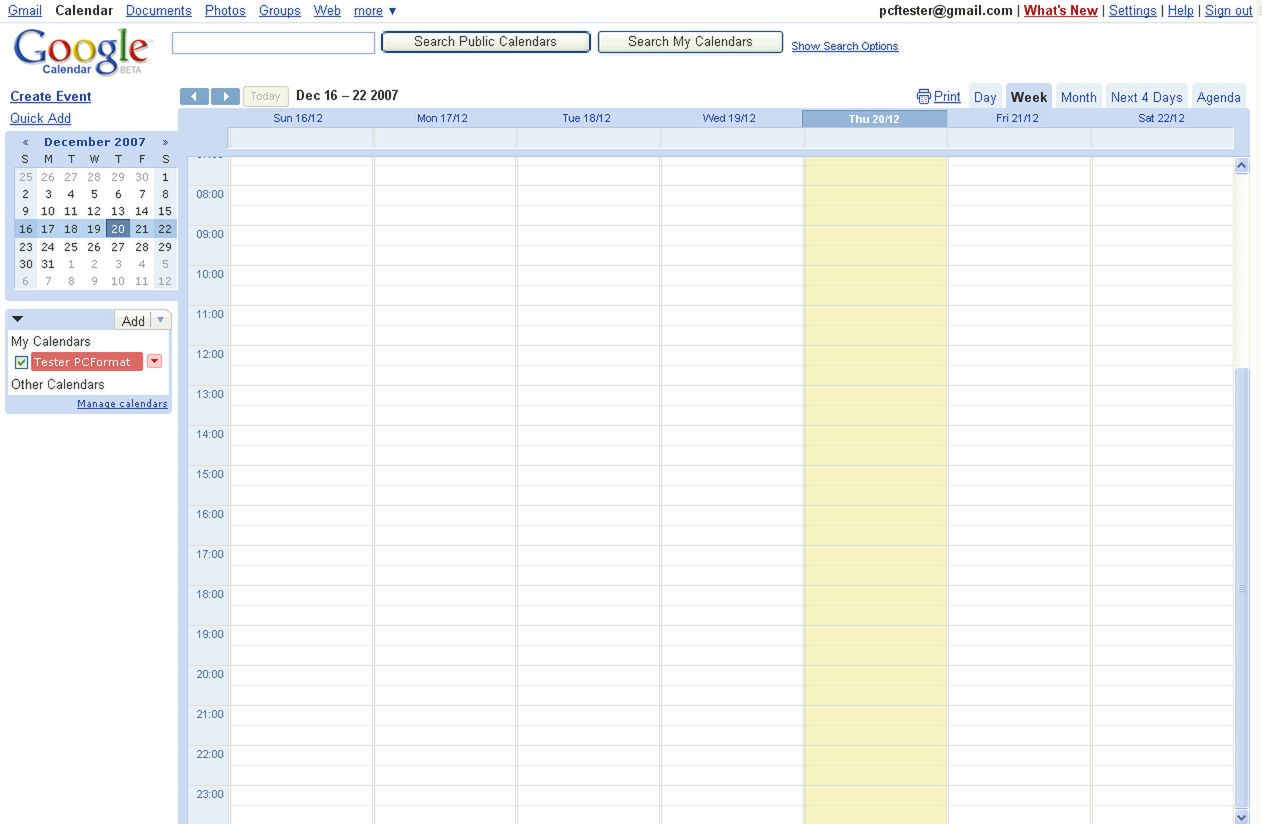Open Documents from top navigation

159,11
